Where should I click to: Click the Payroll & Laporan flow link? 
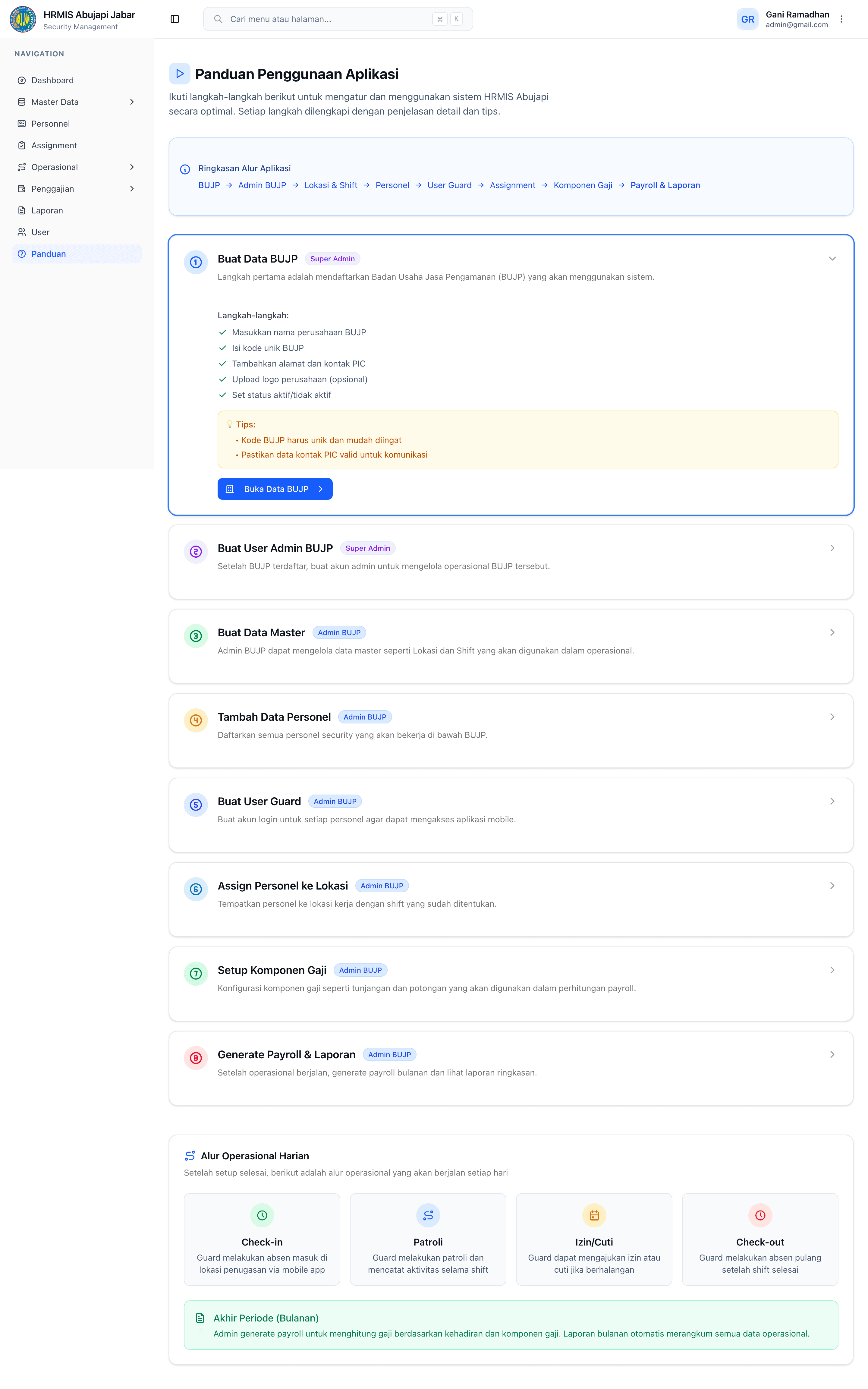(665, 185)
